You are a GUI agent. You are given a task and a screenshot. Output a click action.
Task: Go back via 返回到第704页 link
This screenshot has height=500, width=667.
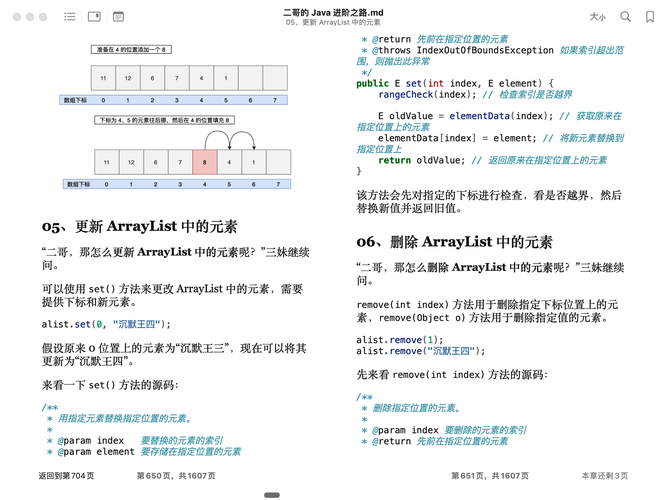(66, 476)
